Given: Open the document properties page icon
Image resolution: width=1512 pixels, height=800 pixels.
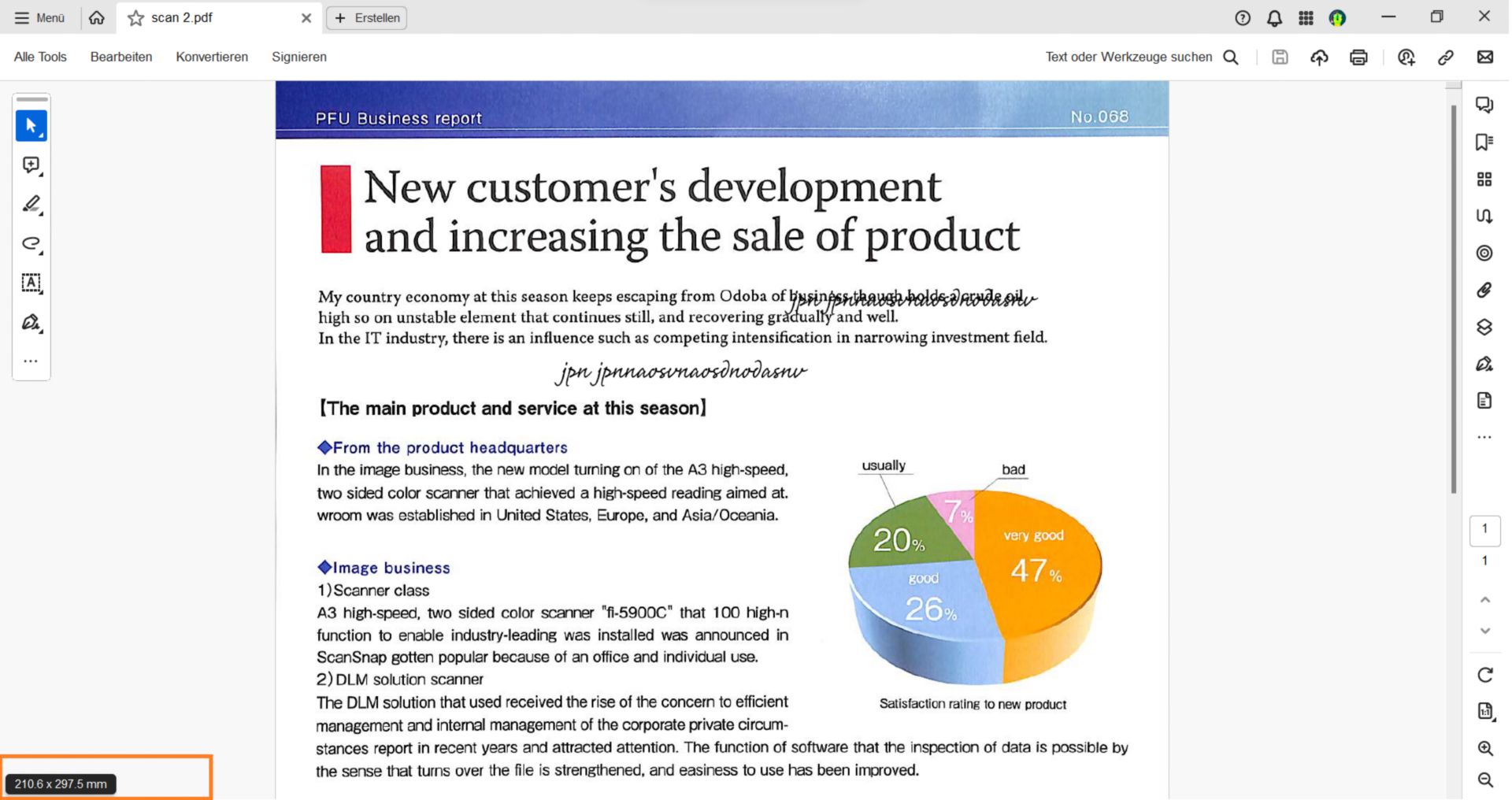Looking at the screenshot, I should pos(1484,401).
